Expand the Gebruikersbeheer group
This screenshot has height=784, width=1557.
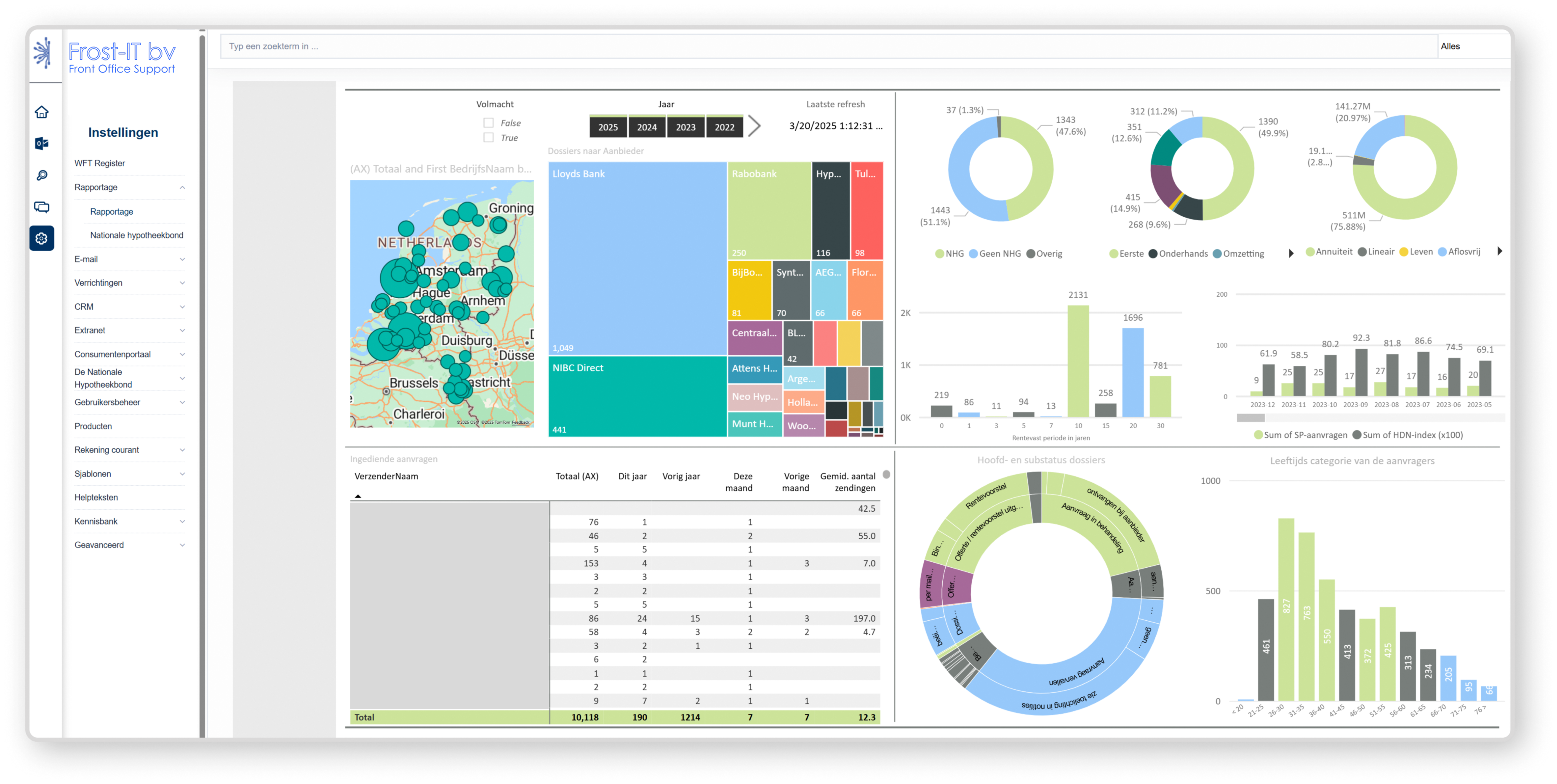coord(182,403)
